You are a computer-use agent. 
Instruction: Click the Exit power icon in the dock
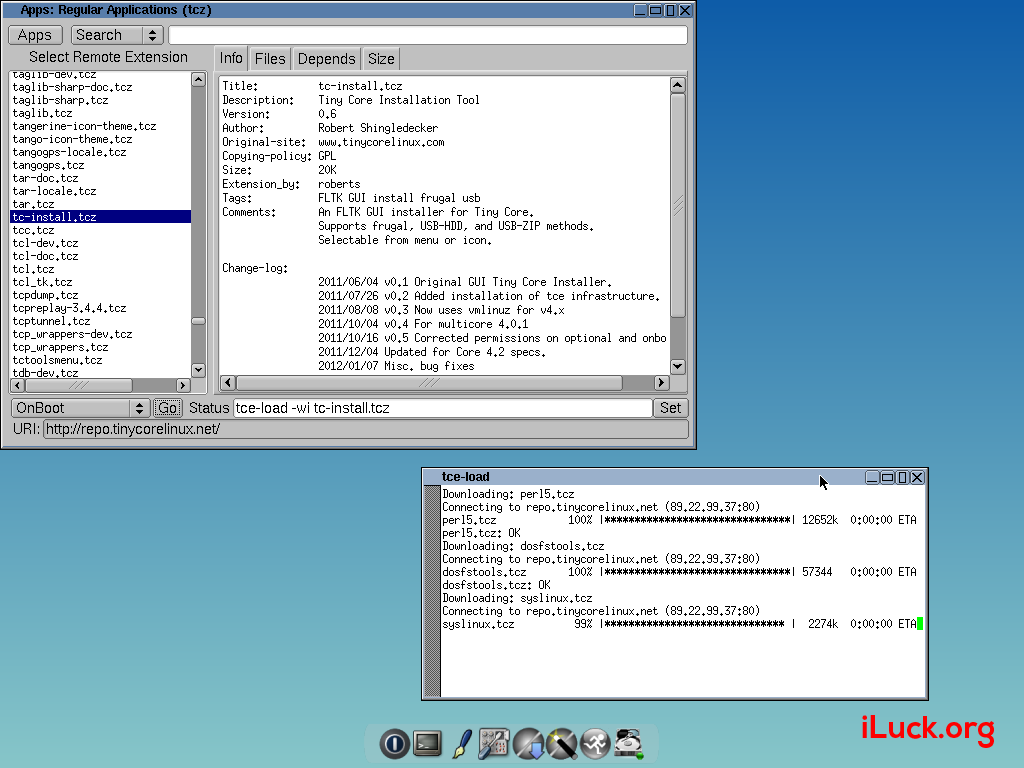(x=394, y=743)
